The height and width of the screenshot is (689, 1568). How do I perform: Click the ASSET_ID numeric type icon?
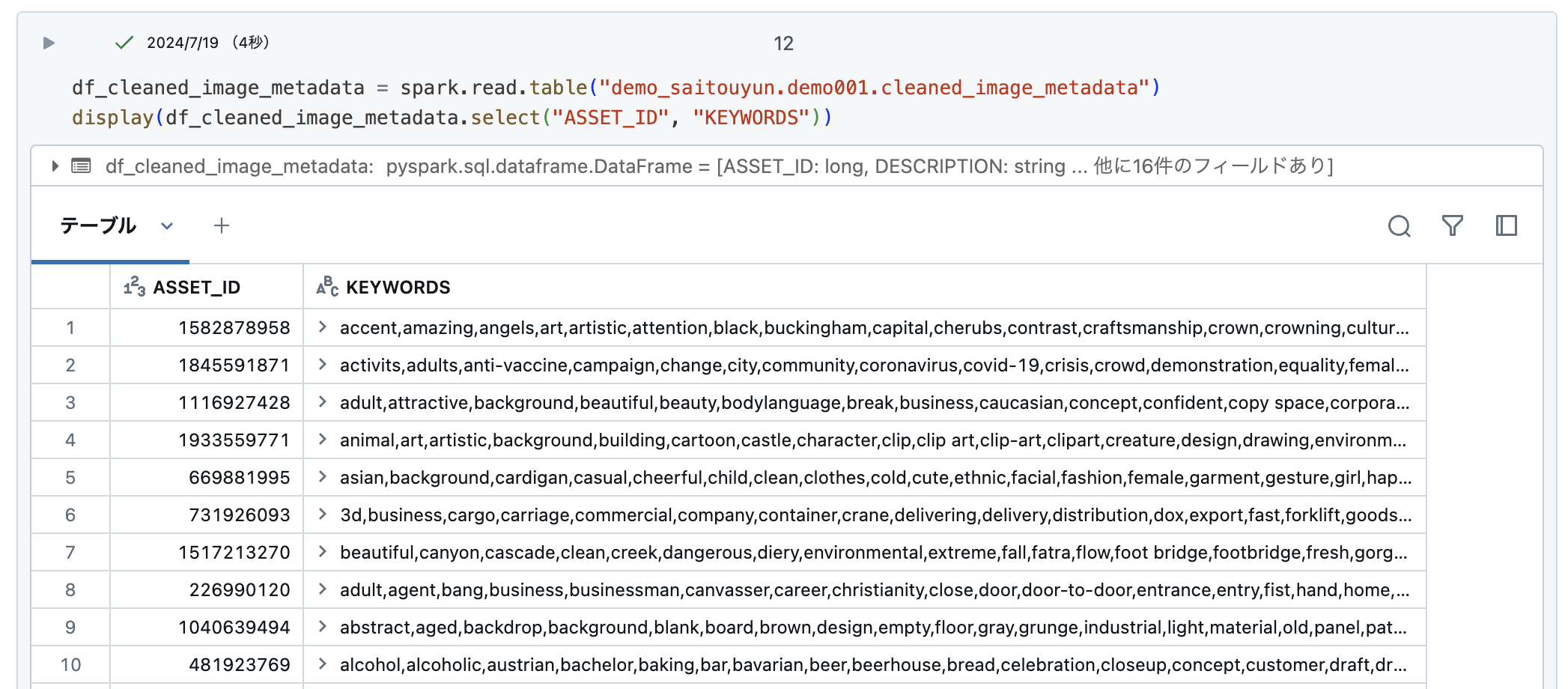point(135,287)
